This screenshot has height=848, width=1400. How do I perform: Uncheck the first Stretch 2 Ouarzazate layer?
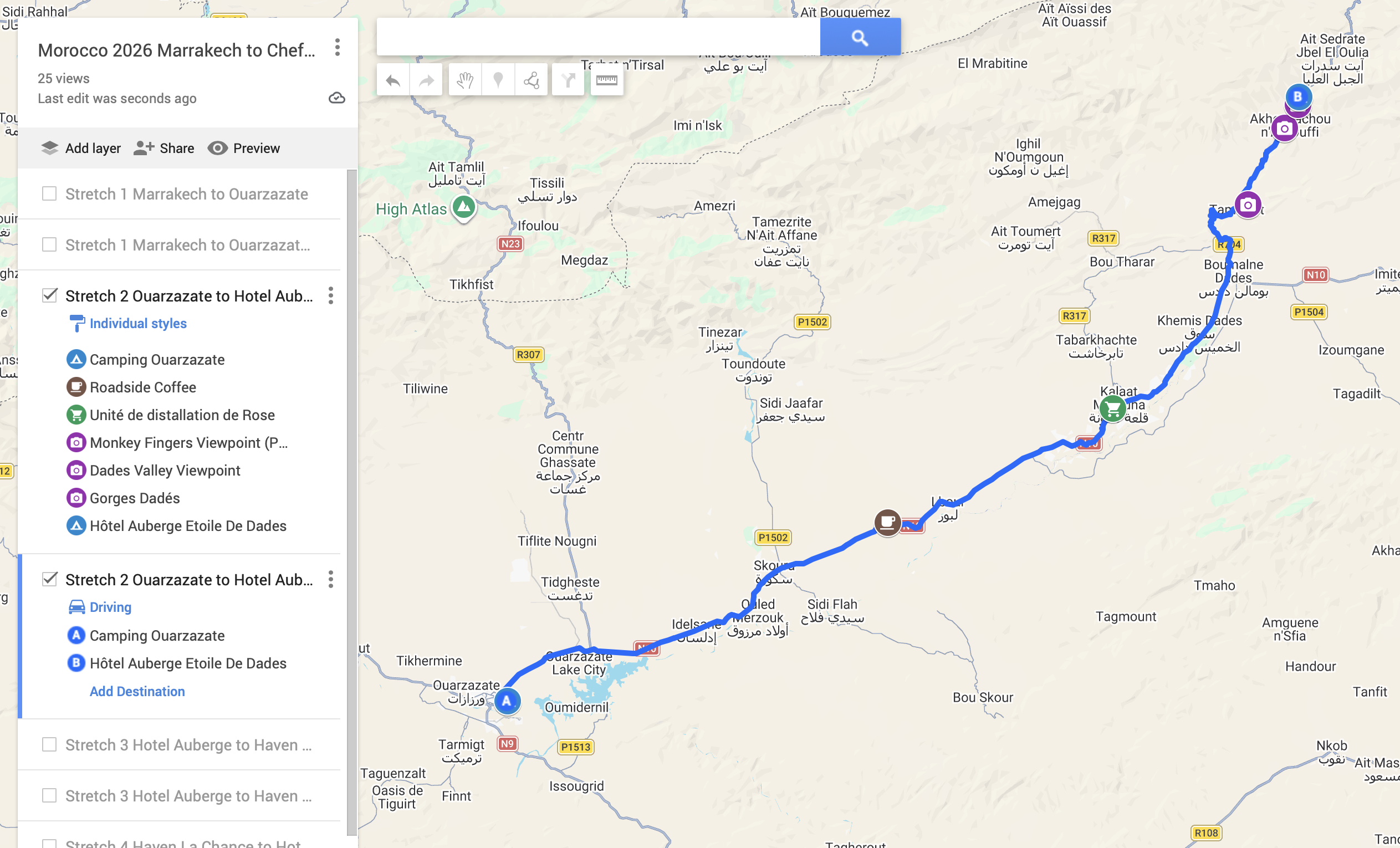point(49,295)
